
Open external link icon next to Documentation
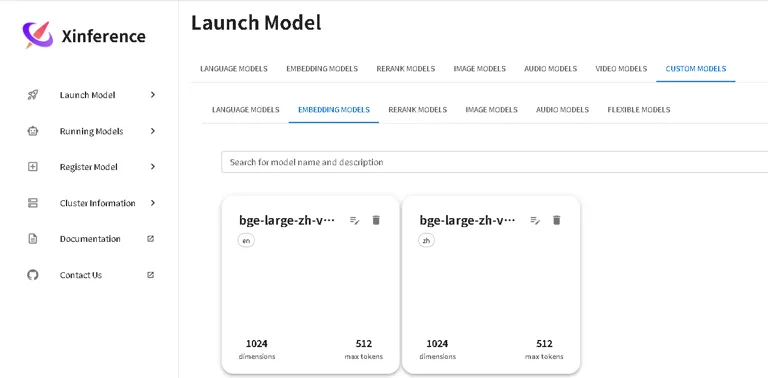[x=151, y=239]
